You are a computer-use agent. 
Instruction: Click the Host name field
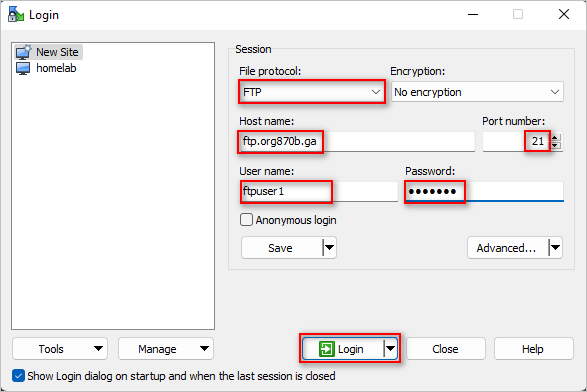(357, 142)
